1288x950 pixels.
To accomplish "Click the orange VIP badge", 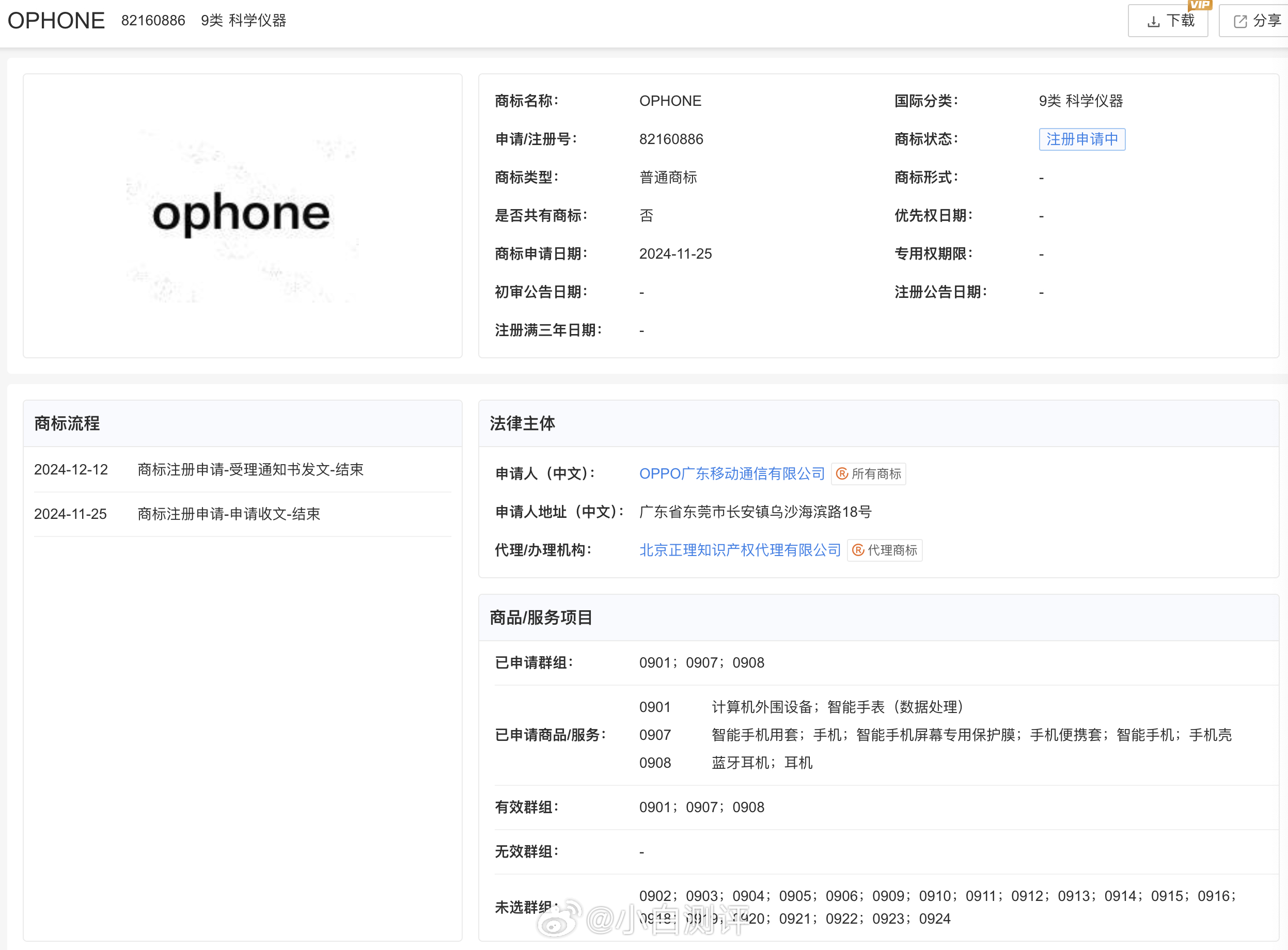I will [1199, 5].
